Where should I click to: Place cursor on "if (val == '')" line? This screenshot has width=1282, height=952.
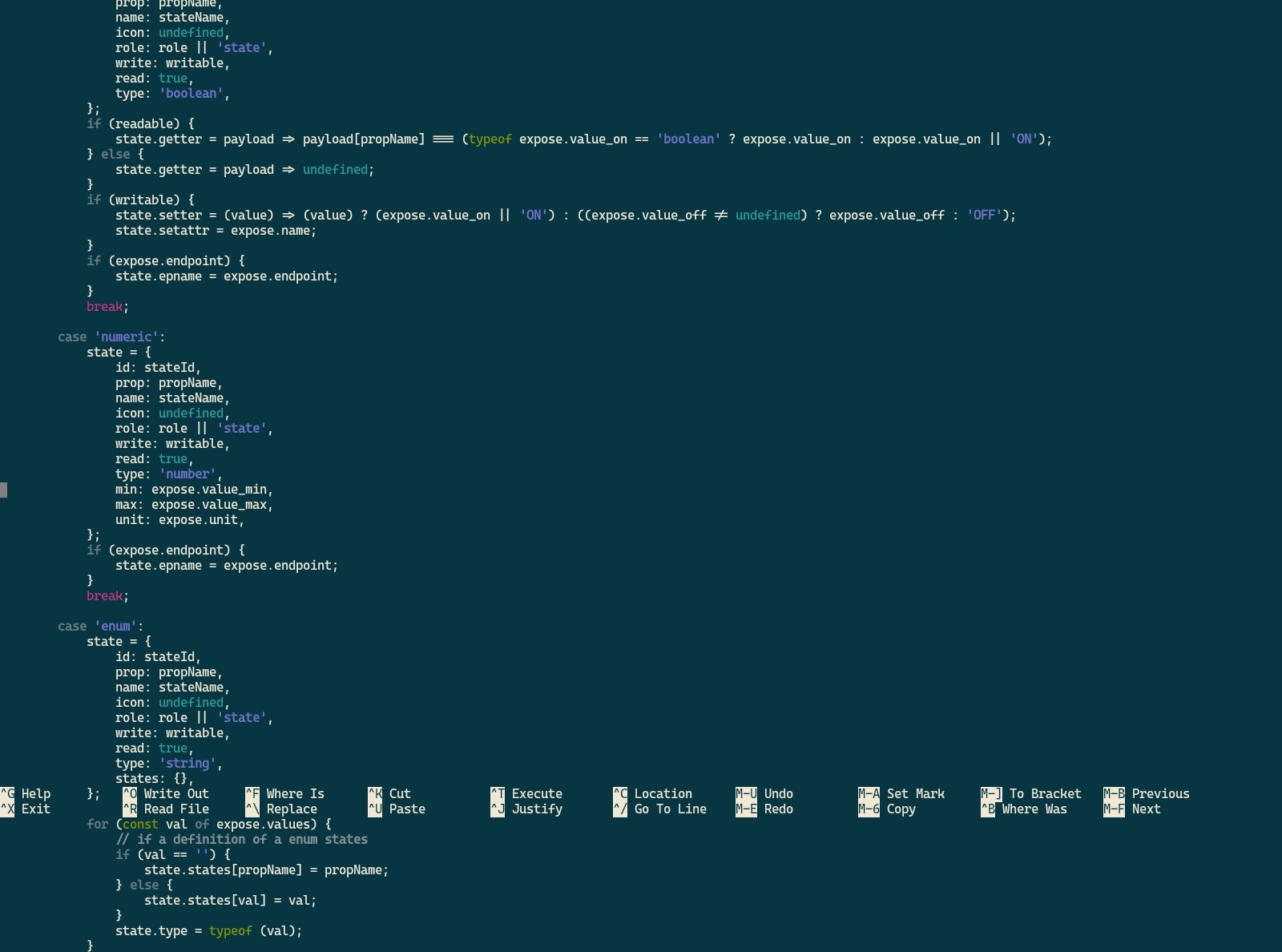pyautogui.click(x=172, y=855)
